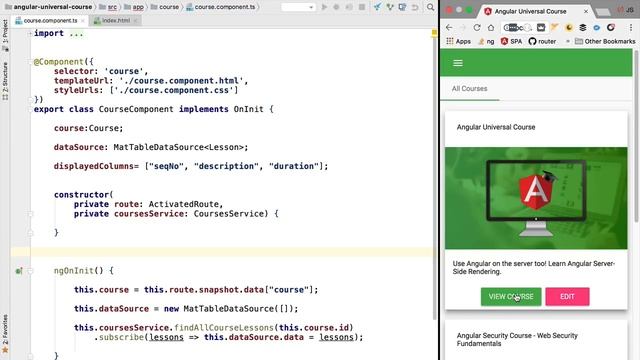The image size is (640, 360).
Task: Click the implements gutter icon beside ngOnInit
Action: coord(19,271)
